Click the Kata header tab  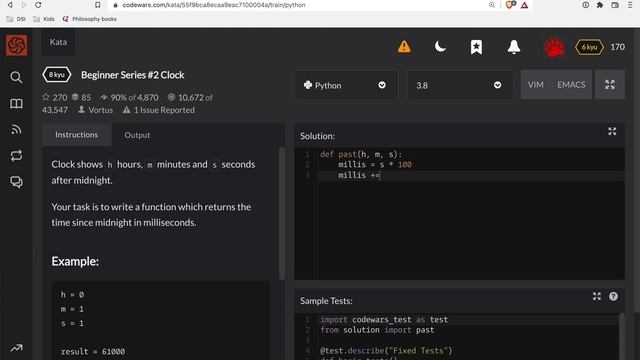point(58,42)
